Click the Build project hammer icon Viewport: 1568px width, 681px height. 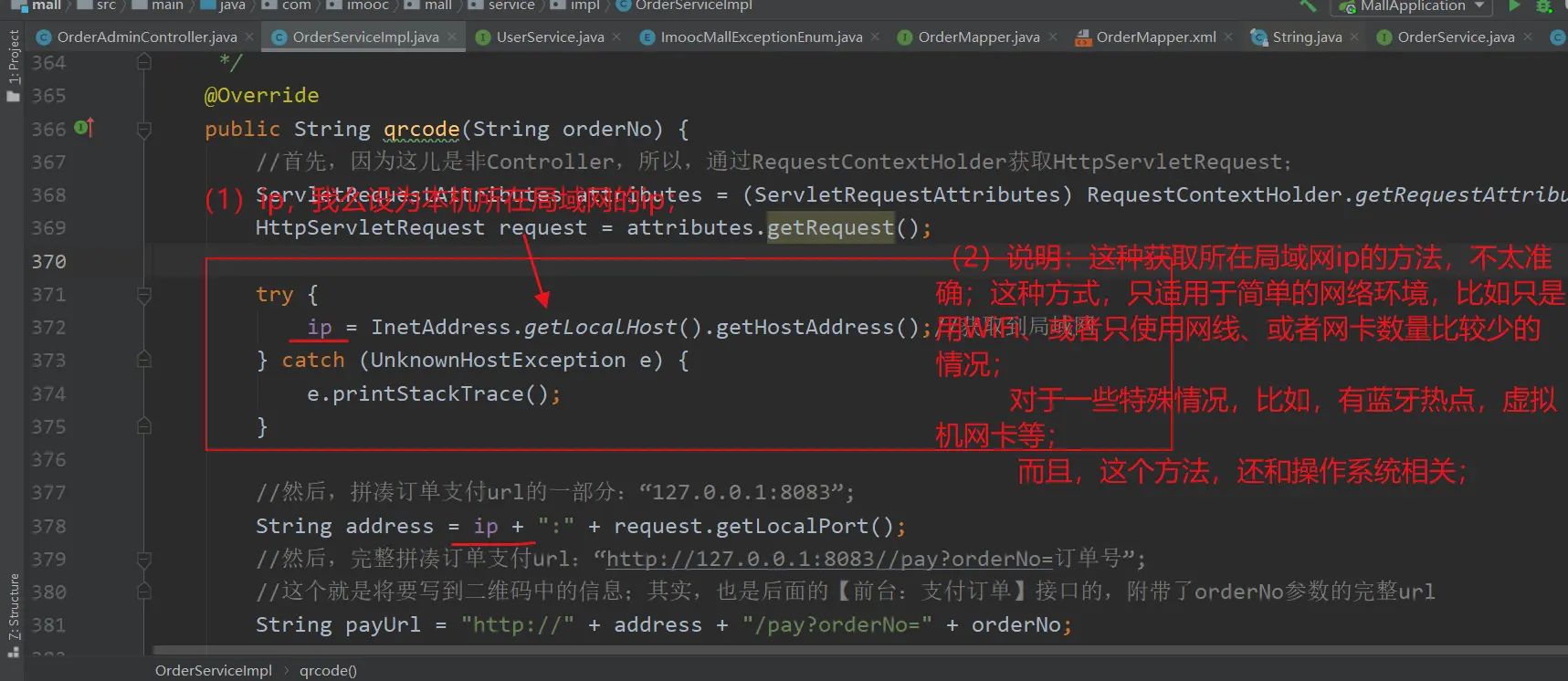click(1308, 5)
